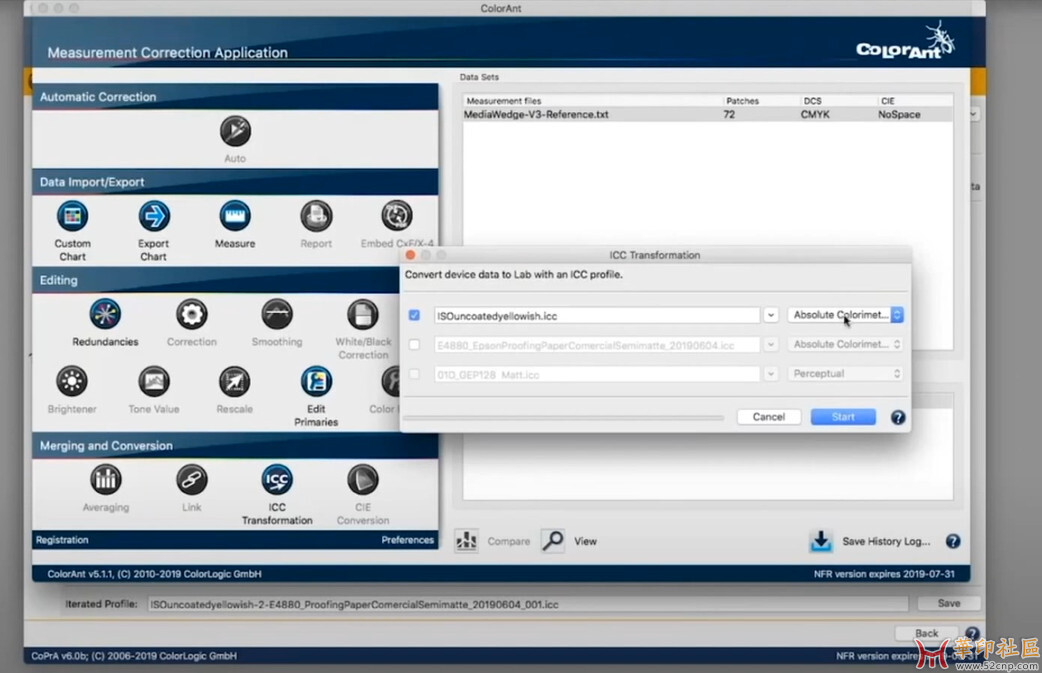Open the Report tool
The width and height of the screenshot is (1042, 673).
pos(316,217)
